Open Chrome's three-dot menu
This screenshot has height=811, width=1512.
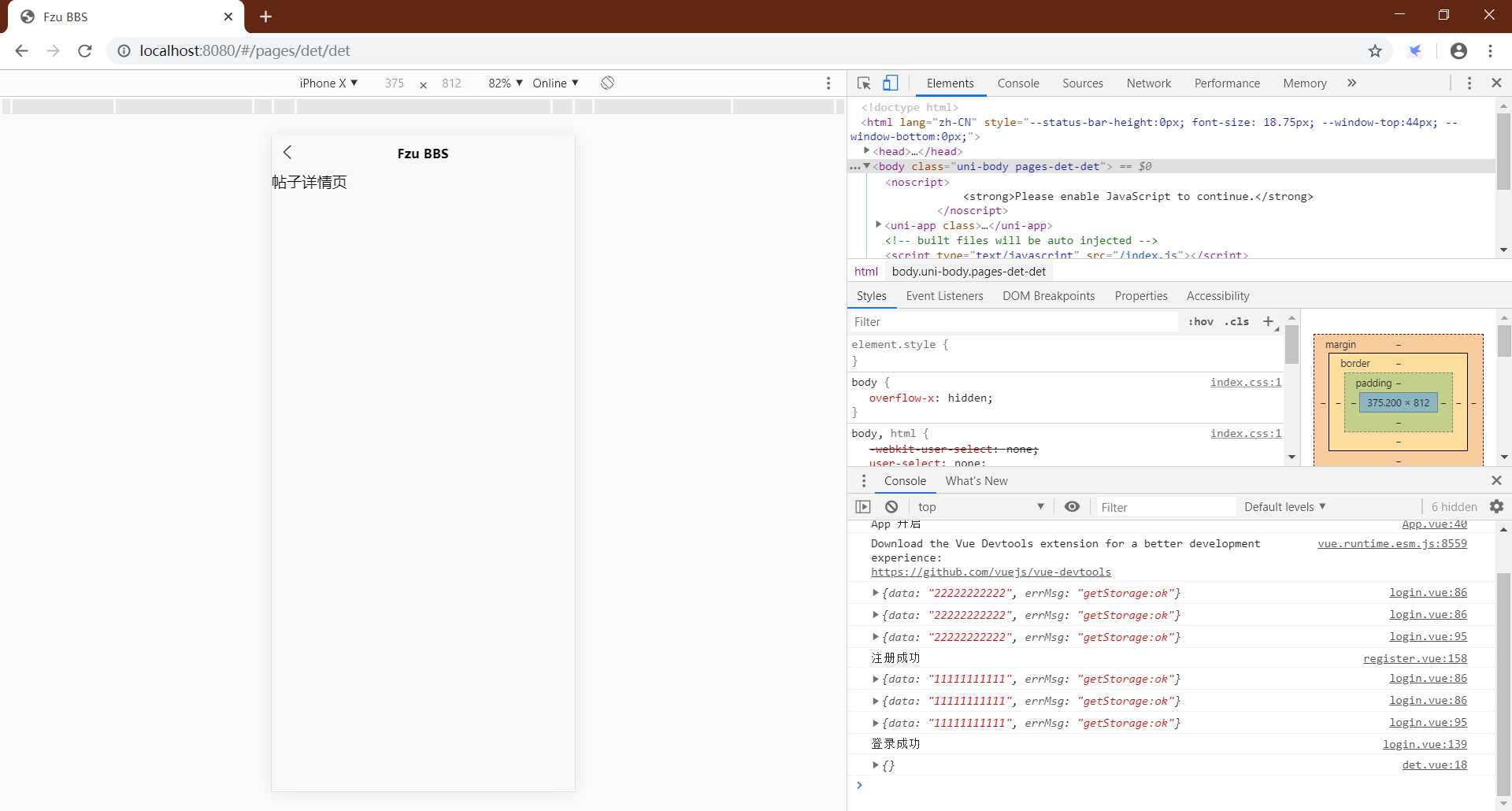coord(1491,50)
